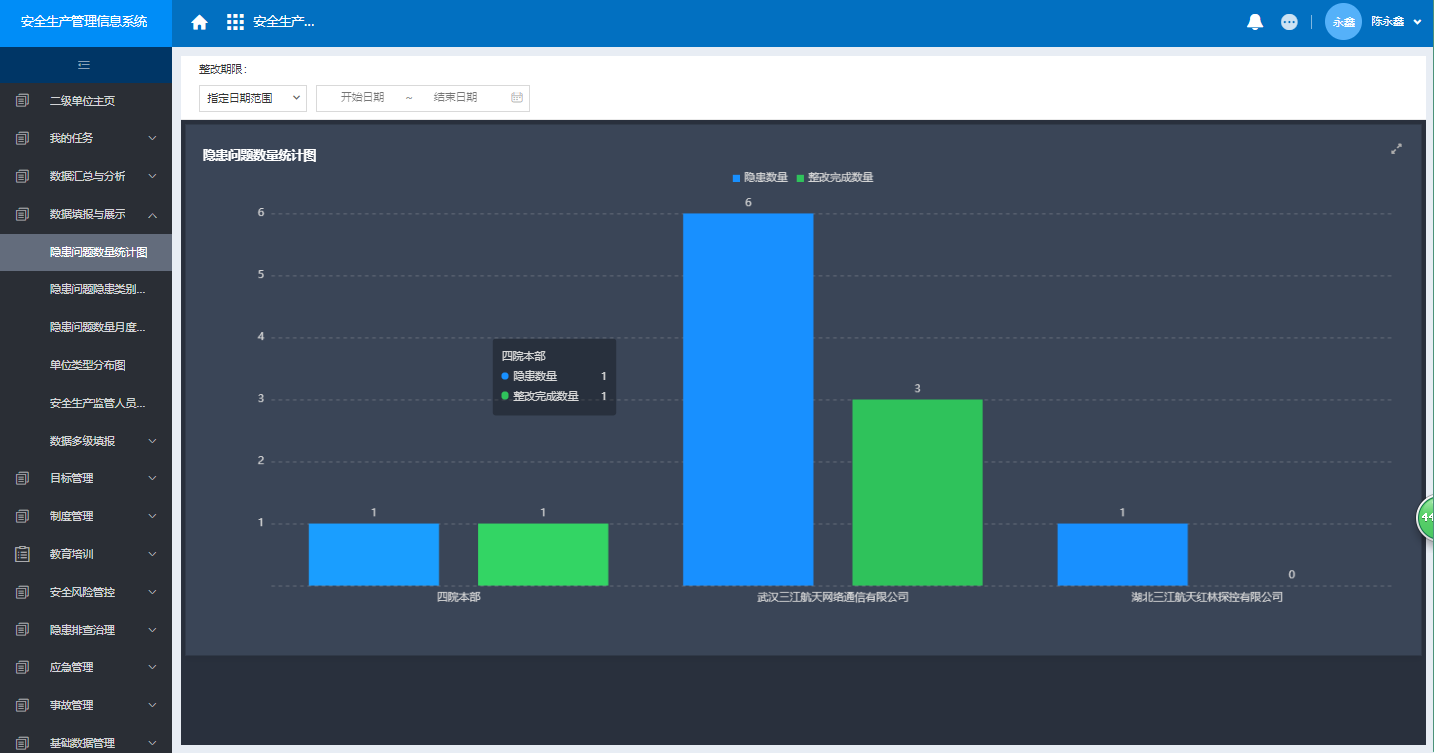Open 二级单位主页 menu item
Image resolution: width=1434 pixels, height=753 pixels.
pyautogui.click(x=86, y=101)
